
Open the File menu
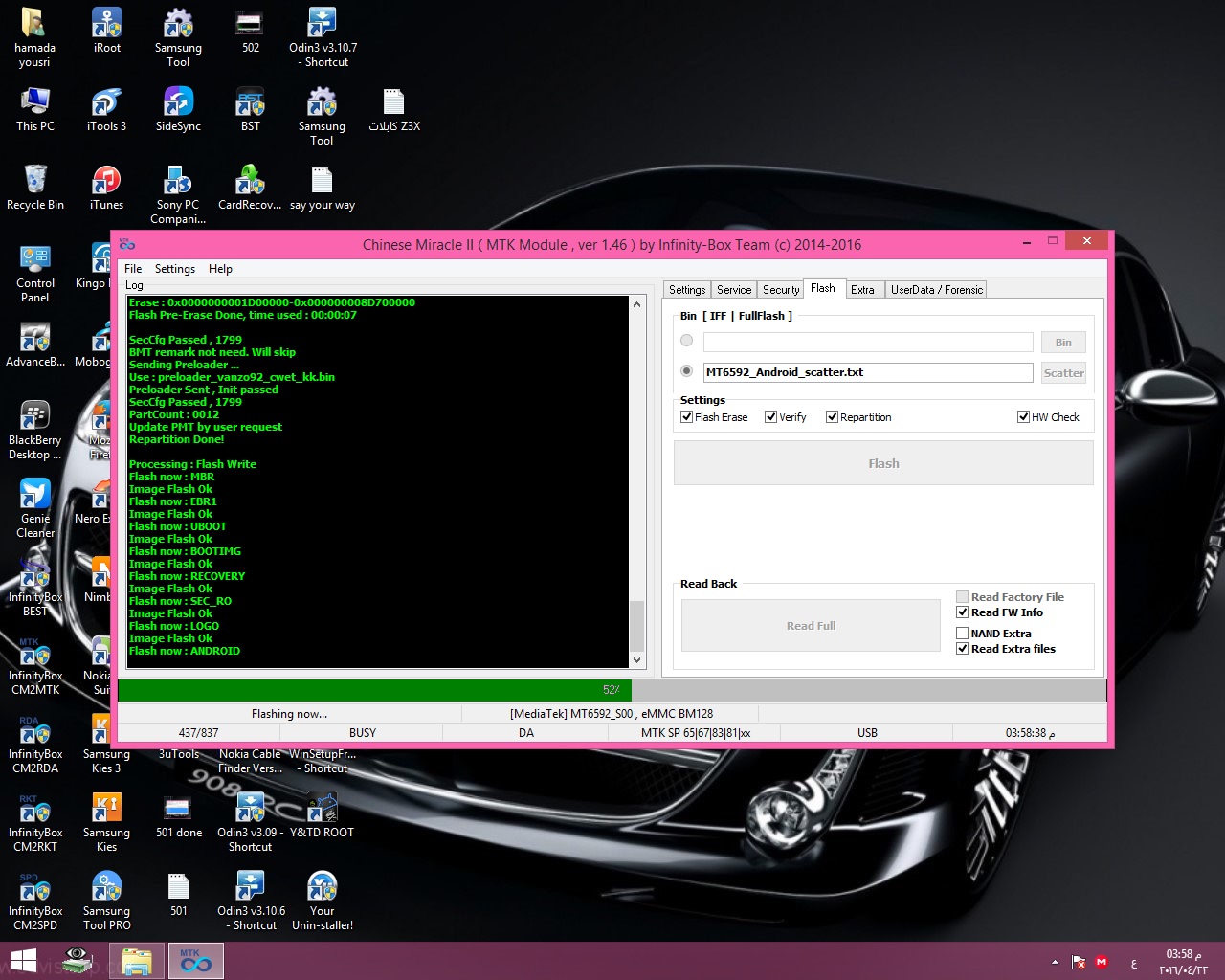(x=133, y=269)
